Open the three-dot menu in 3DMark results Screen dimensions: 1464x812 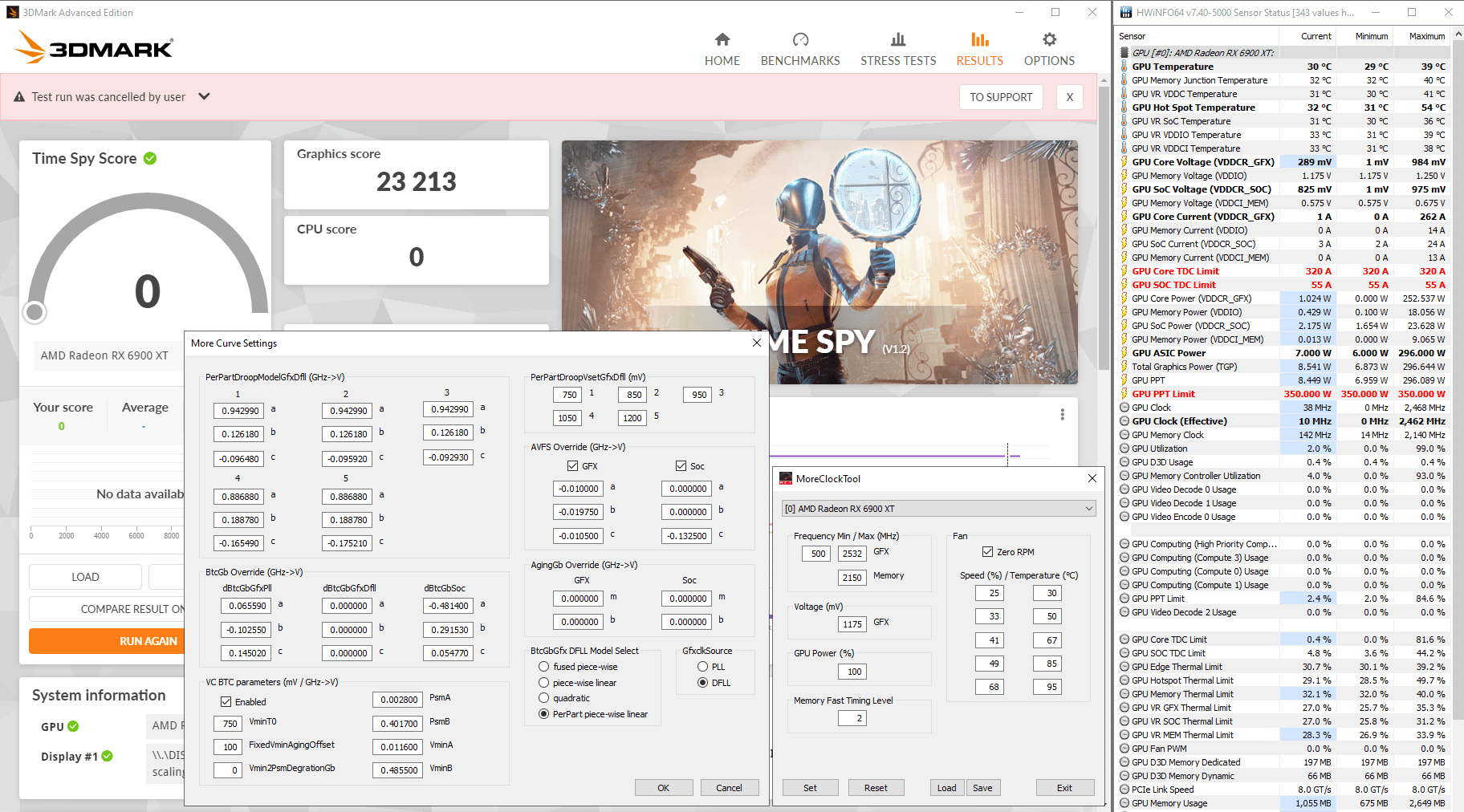click(x=1062, y=414)
